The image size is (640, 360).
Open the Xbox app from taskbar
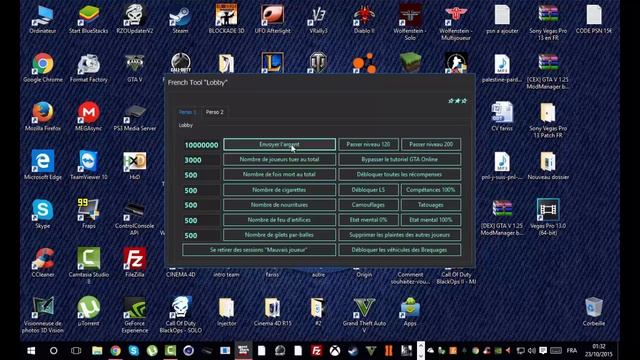tap(335, 351)
